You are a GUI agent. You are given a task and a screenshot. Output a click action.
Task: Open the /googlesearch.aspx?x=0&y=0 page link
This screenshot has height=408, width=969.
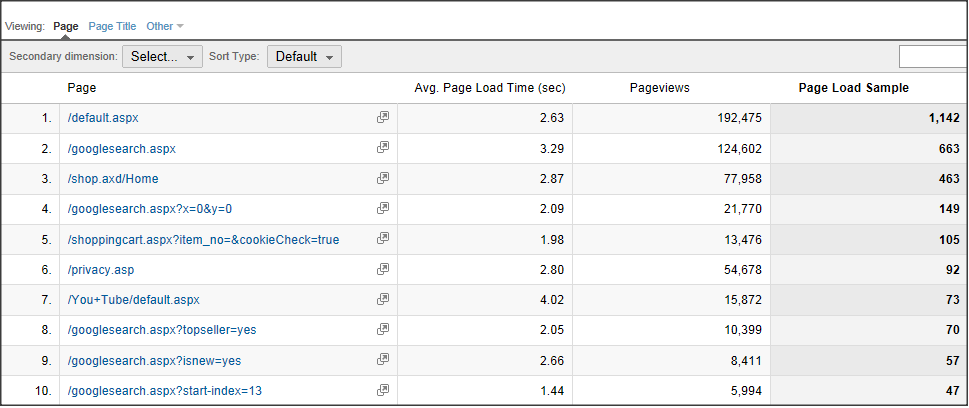click(149, 208)
